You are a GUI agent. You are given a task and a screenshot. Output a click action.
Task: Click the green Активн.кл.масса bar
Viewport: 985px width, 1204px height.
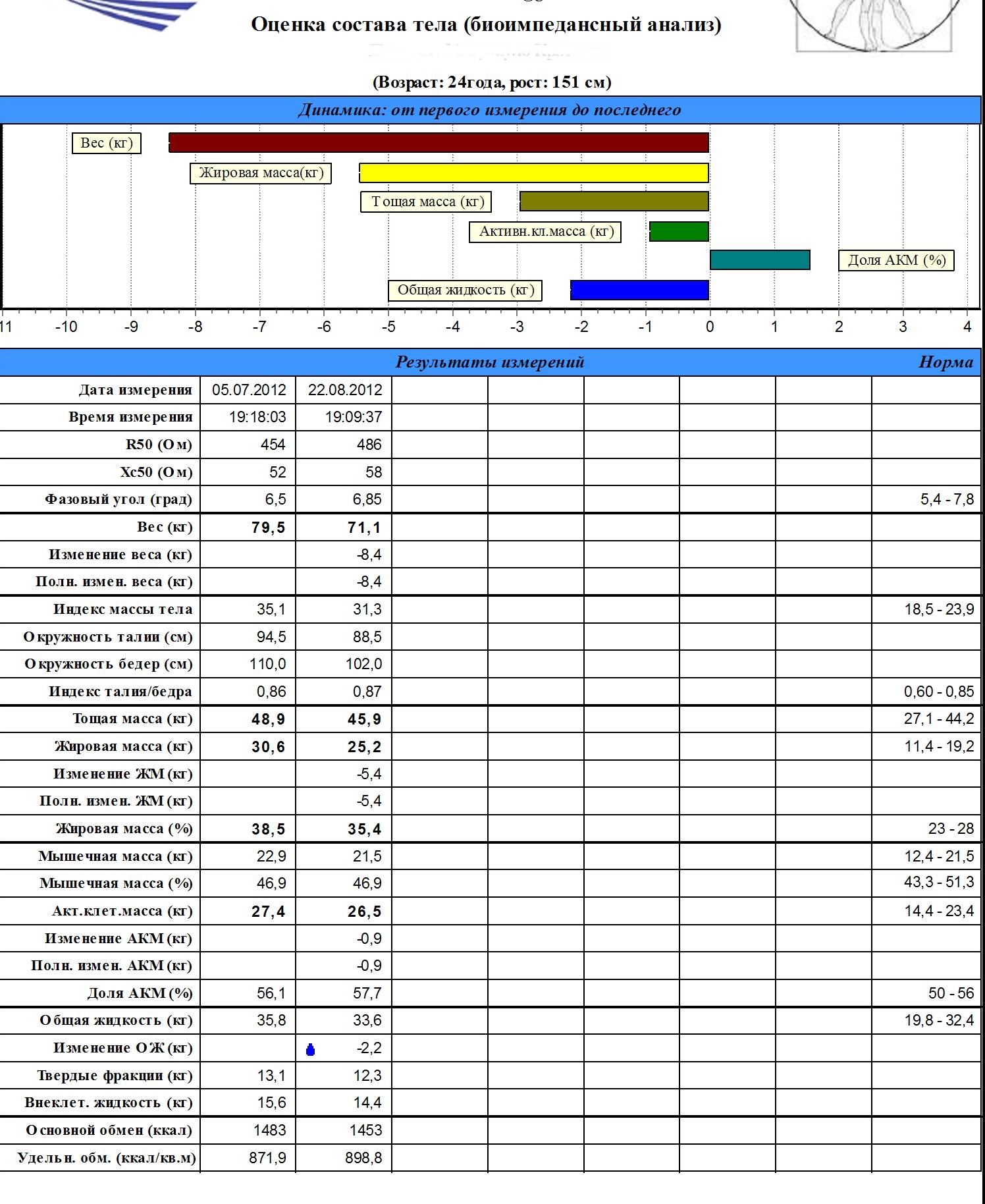(x=679, y=232)
